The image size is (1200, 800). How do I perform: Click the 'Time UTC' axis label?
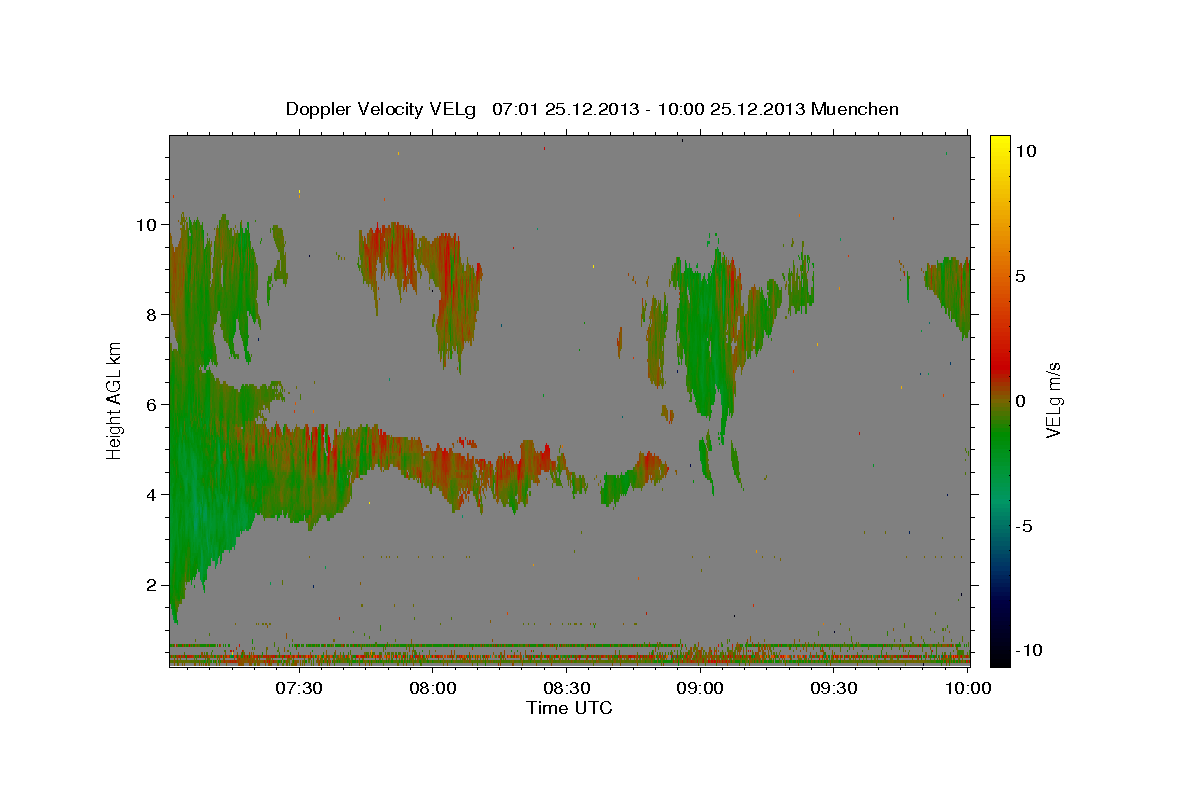[x=569, y=708]
